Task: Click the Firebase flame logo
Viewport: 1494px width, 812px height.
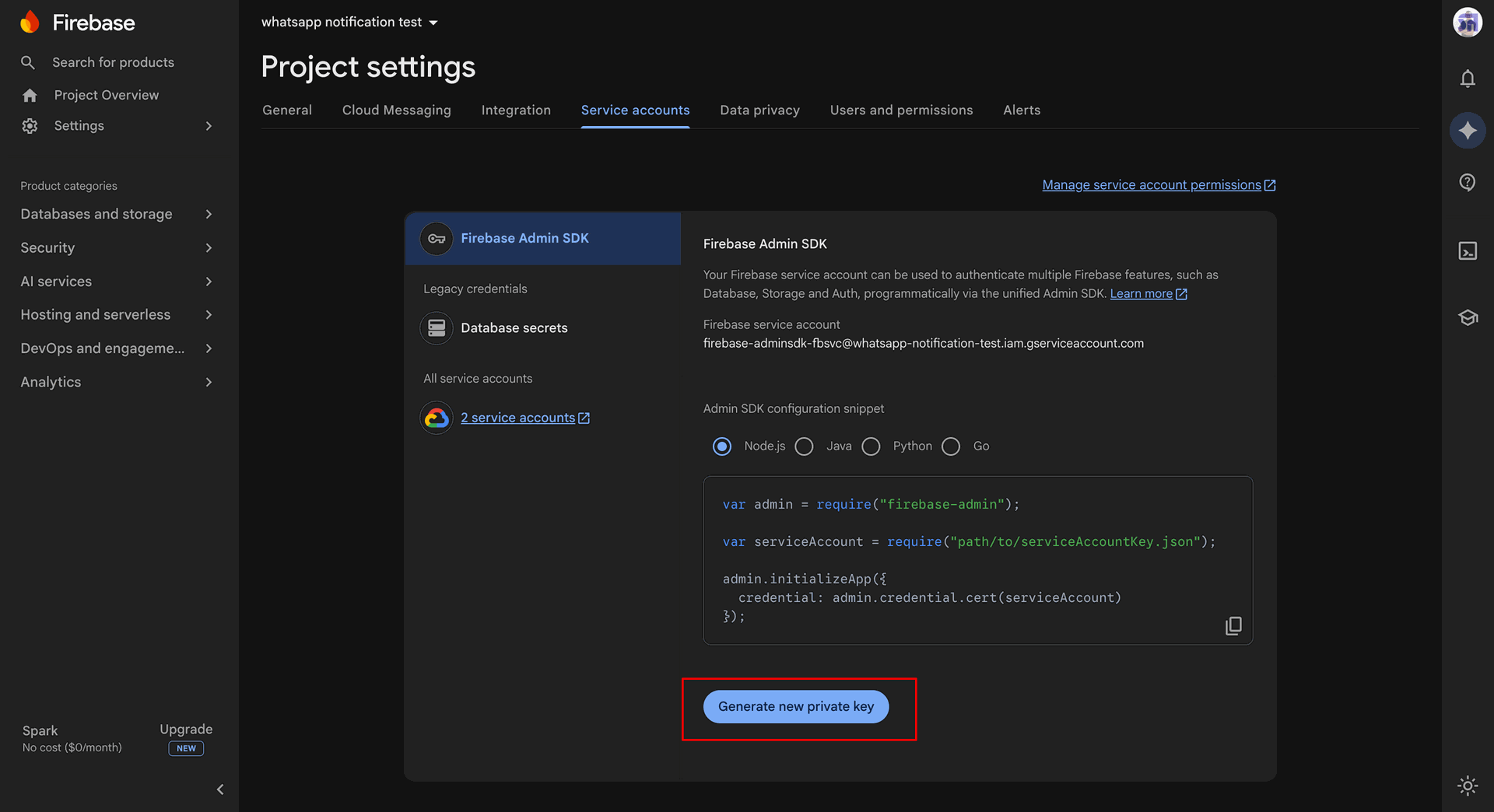Action: [x=30, y=23]
